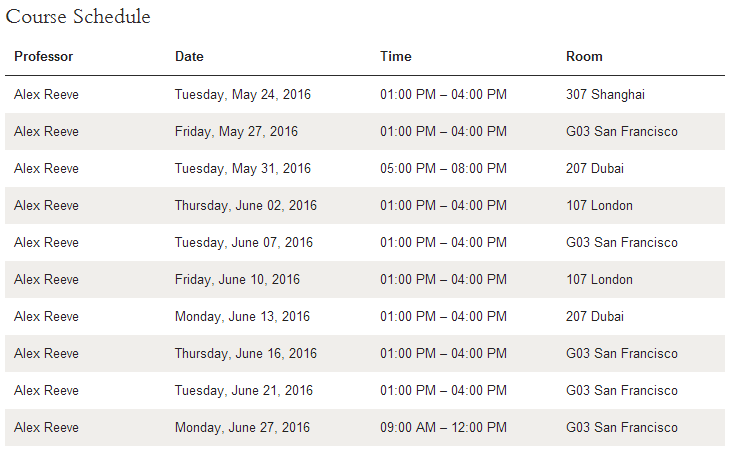Select 107 London room for June 02
This screenshot has width=736, height=458.
tap(599, 206)
